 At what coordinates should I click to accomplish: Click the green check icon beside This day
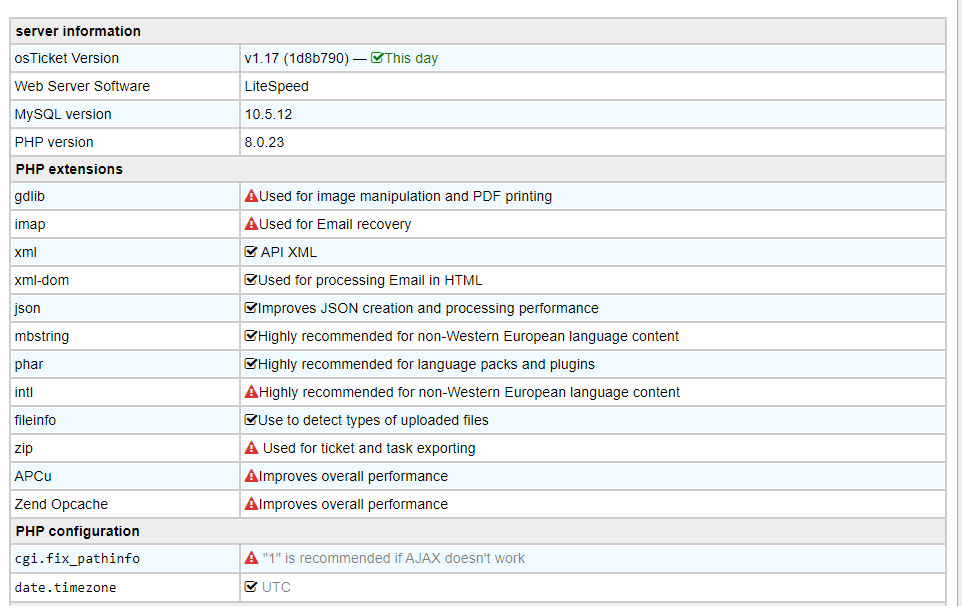pyautogui.click(x=377, y=58)
